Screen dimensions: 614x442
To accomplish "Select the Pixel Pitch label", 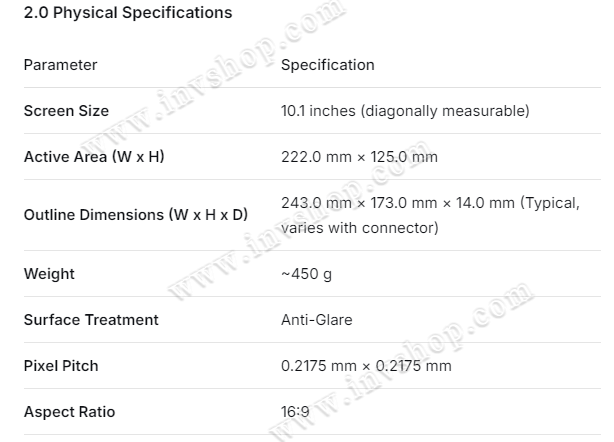I will pyautogui.click(x=61, y=366).
